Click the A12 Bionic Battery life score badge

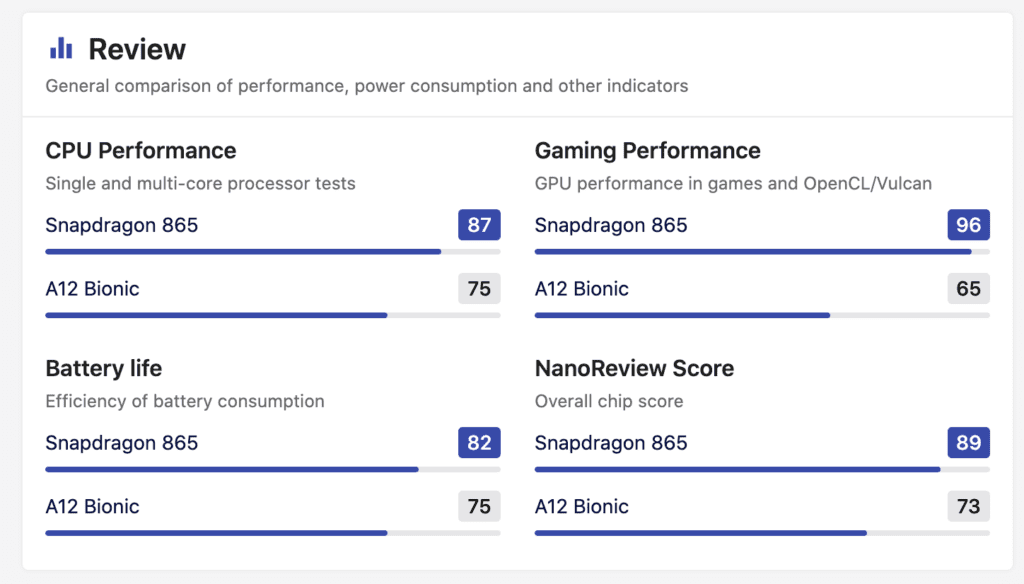coord(479,506)
